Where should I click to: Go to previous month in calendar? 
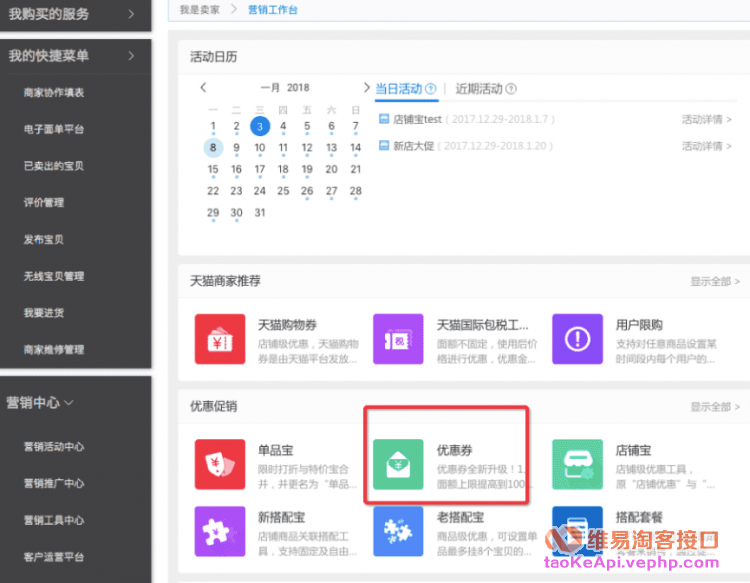click(x=203, y=87)
